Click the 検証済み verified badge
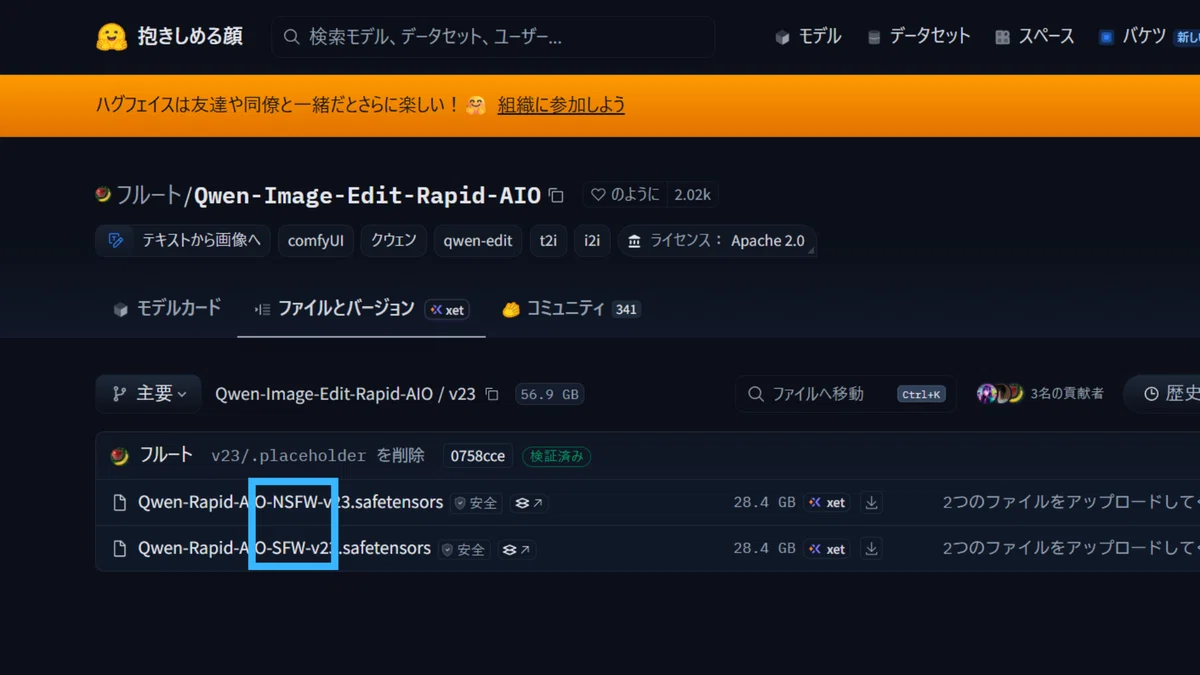 click(556, 456)
